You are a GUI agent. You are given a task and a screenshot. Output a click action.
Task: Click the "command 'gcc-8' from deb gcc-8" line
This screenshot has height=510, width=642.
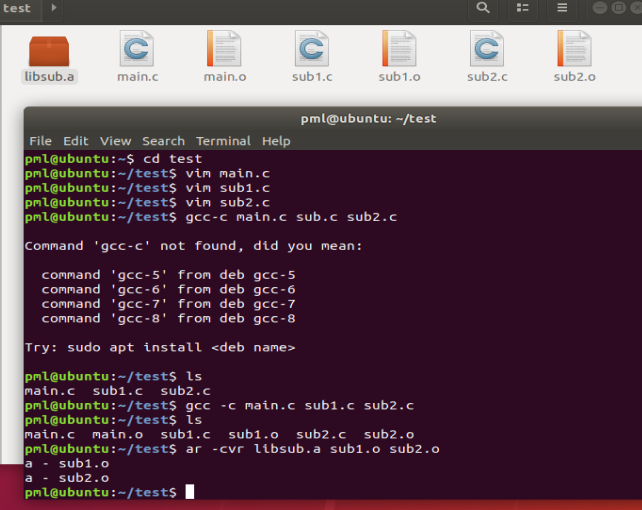point(168,319)
